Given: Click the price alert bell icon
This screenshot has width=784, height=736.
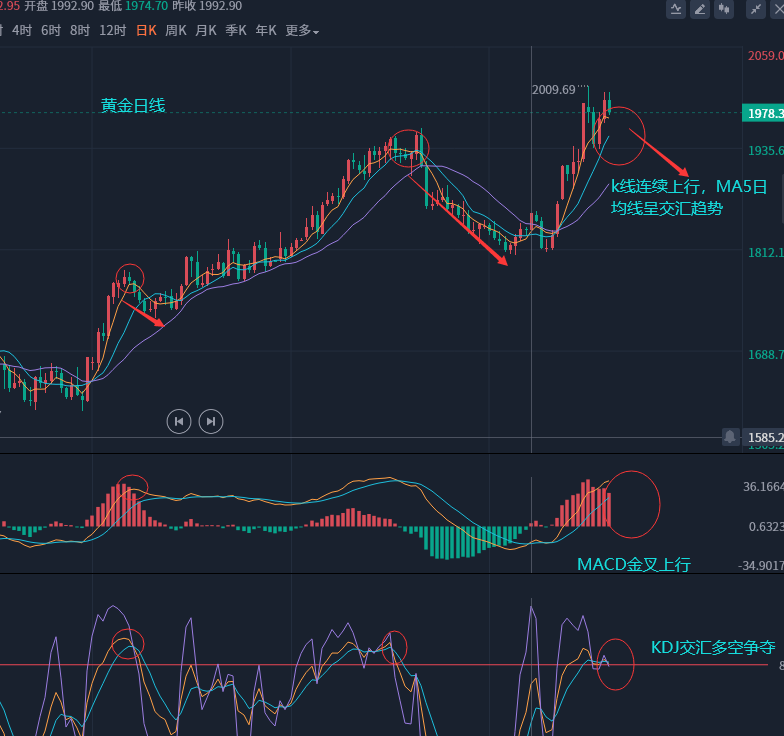Looking at the screenshot, I should (730, 437).
